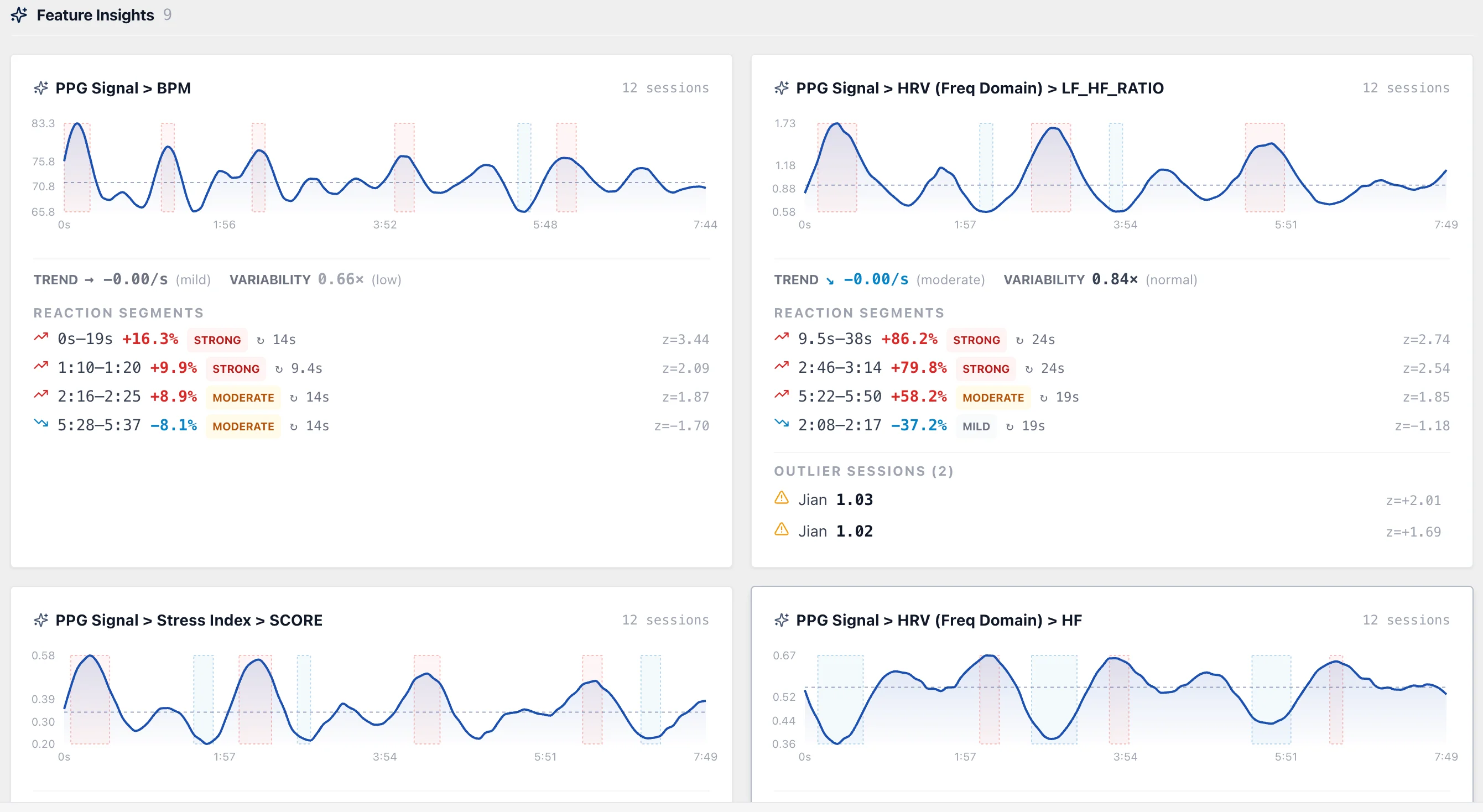Open the PPG Signal > BPM card title
This screenshot has width=1483, height=812.
pyautogui.click(x=123, y=88)
